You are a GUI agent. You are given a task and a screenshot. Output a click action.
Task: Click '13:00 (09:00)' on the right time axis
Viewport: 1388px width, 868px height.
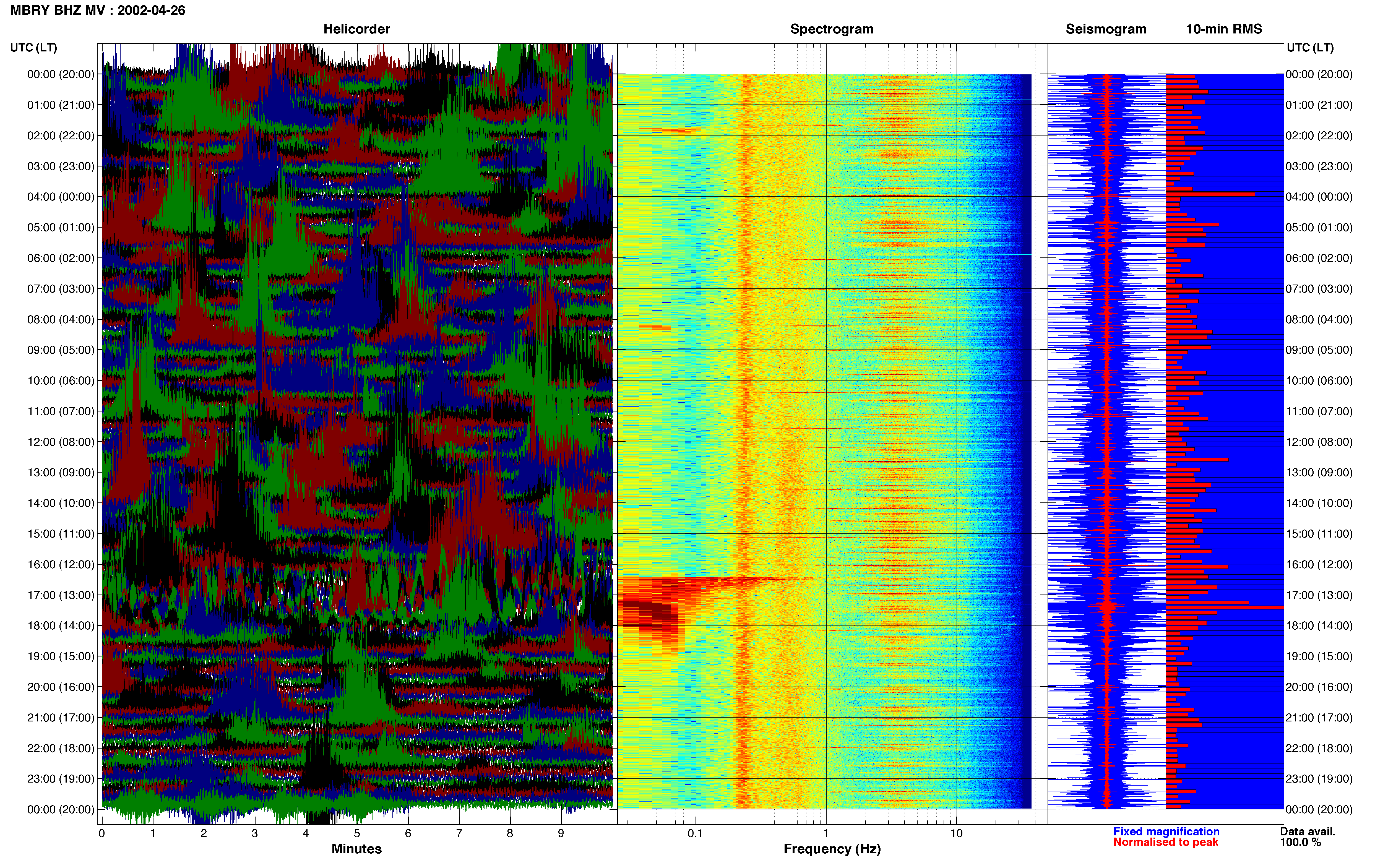(1319, 473)
